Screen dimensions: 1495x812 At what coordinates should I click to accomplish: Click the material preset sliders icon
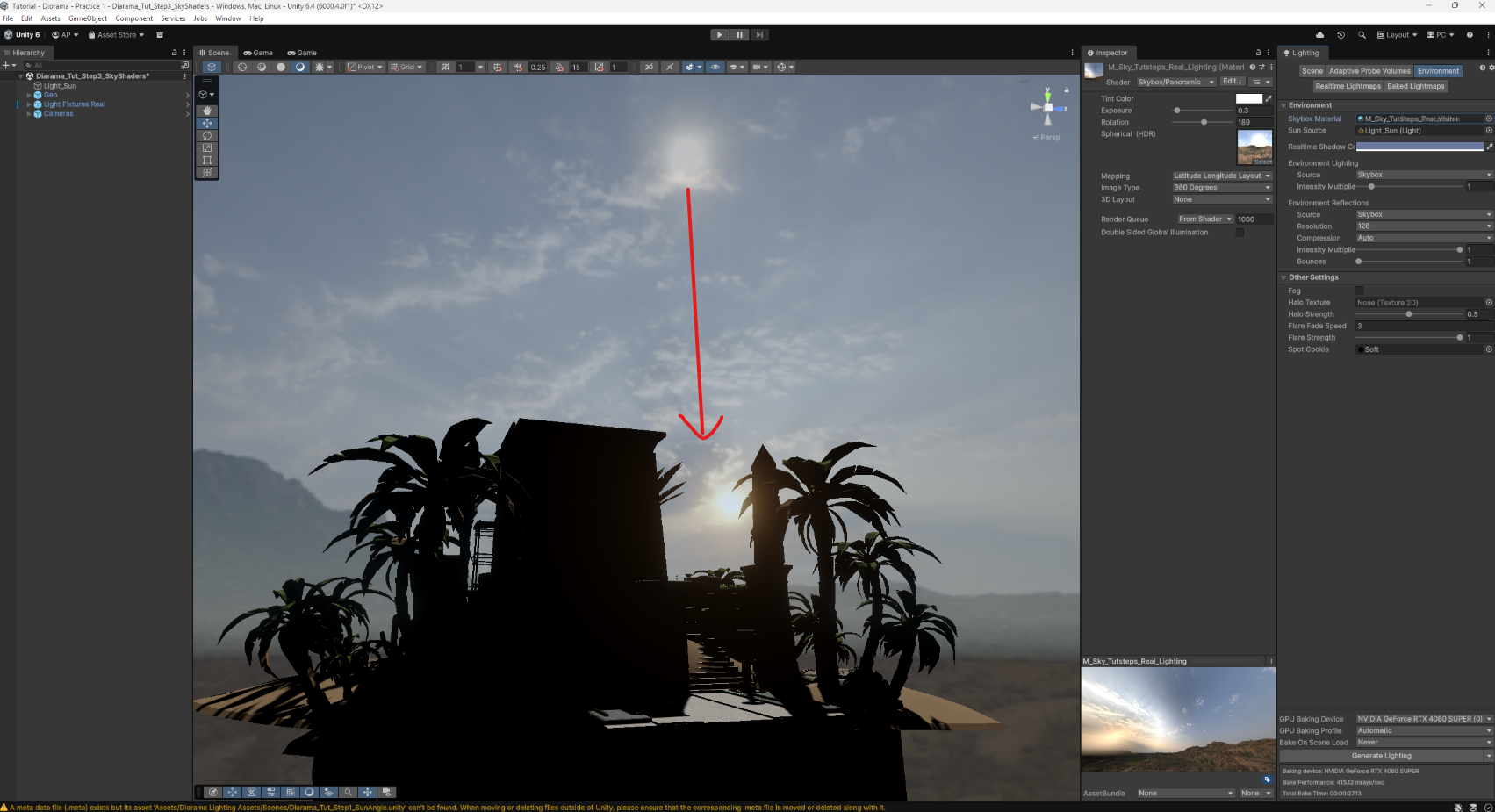(1262, 67)
